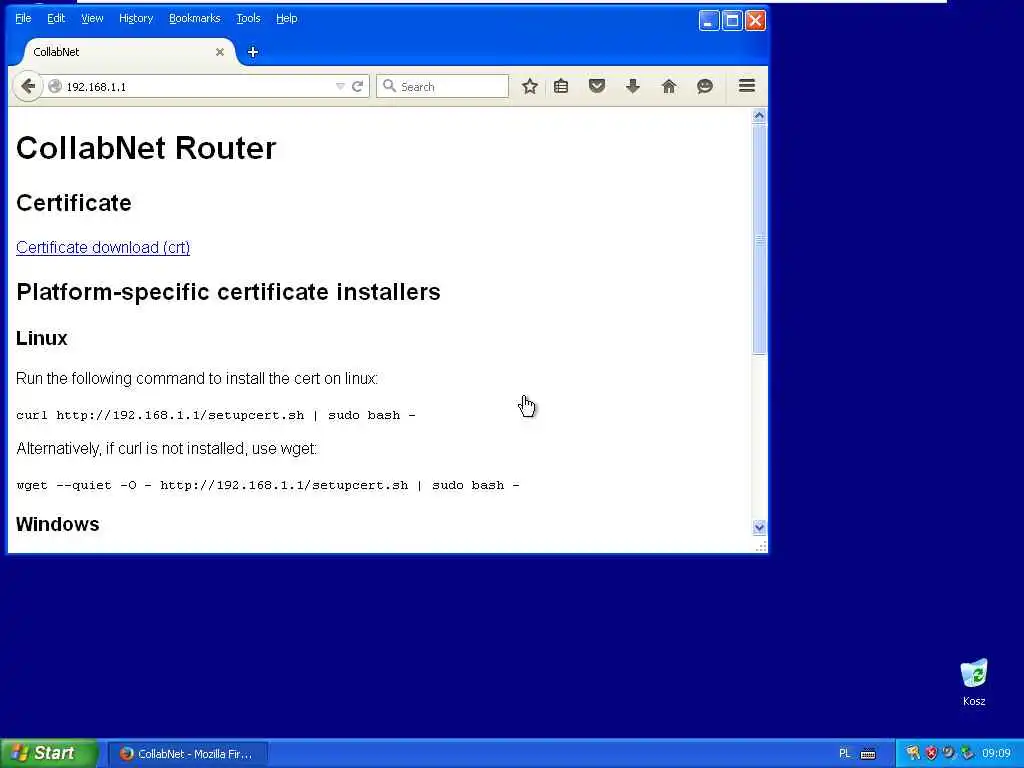
Task: Click the Certificate heading
Action: pyautogui.click(x=74, y=203)
